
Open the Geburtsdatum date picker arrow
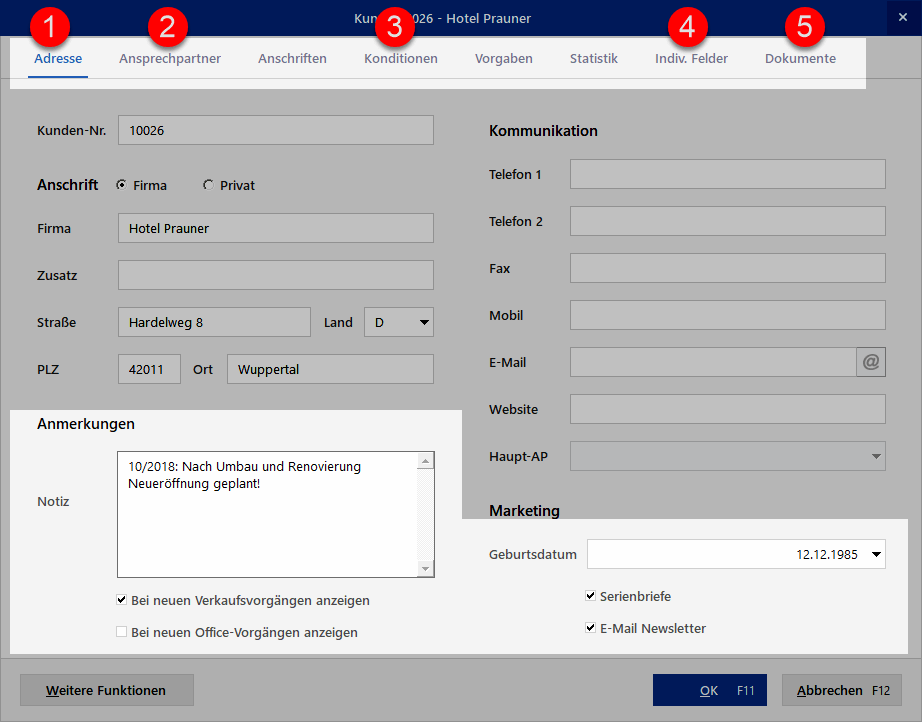tap(876, 554)
